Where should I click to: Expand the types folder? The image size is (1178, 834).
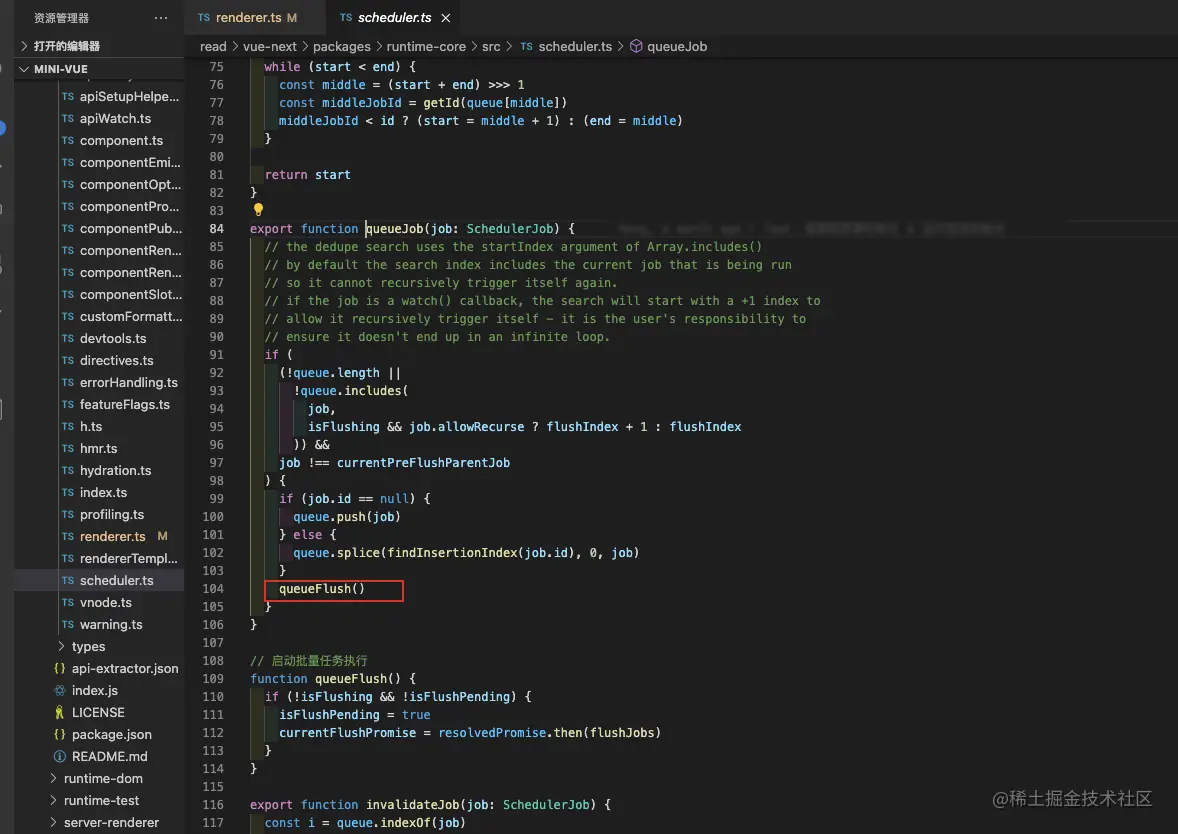click(88, 646)
